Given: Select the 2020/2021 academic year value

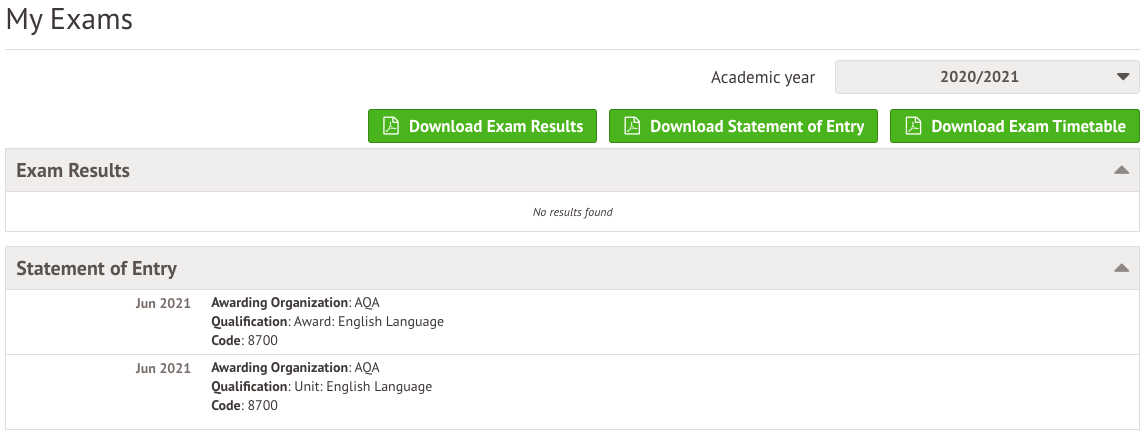Looking at the screenshot, I should [979, 77].
